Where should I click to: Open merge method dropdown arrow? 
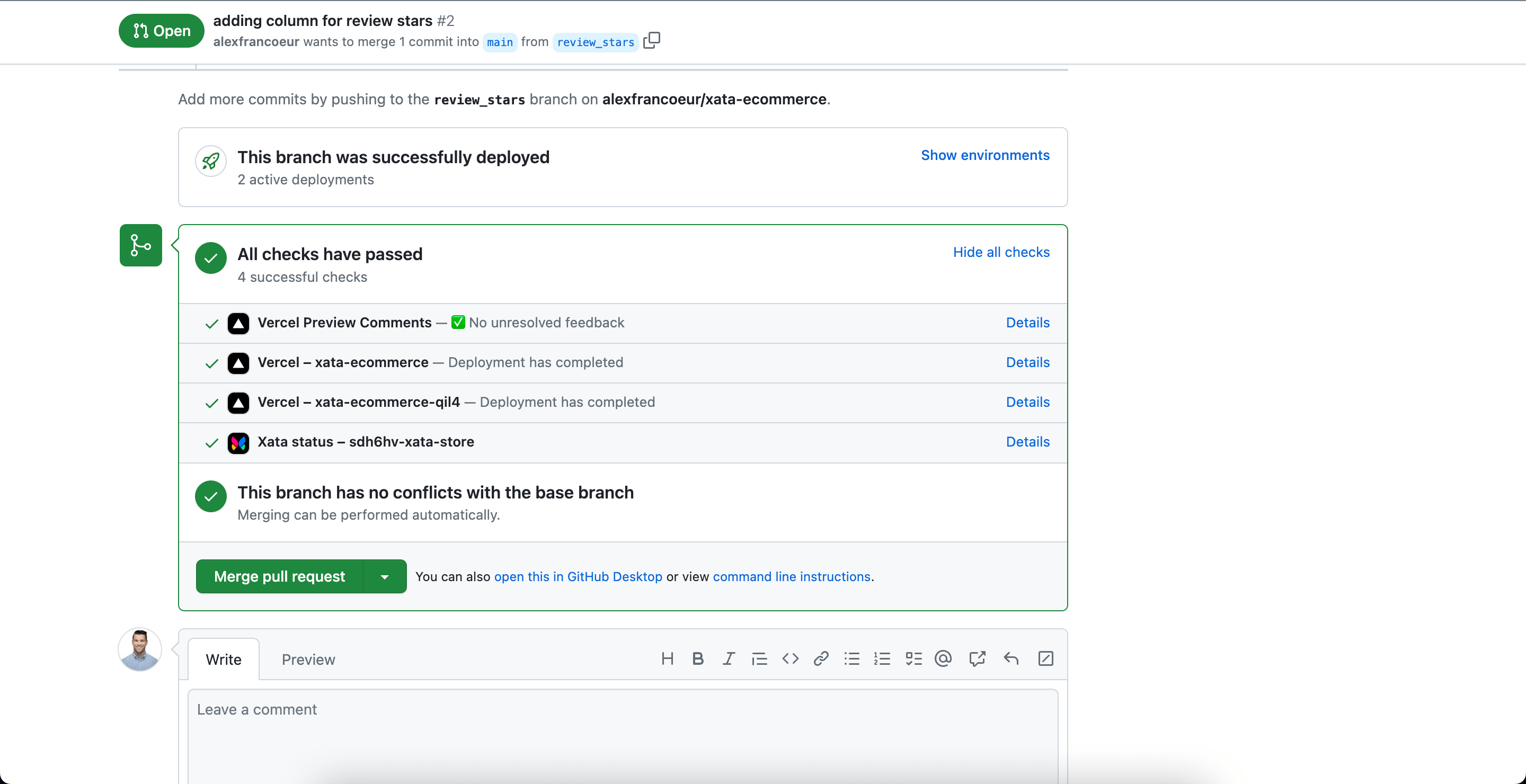point(385,576)
